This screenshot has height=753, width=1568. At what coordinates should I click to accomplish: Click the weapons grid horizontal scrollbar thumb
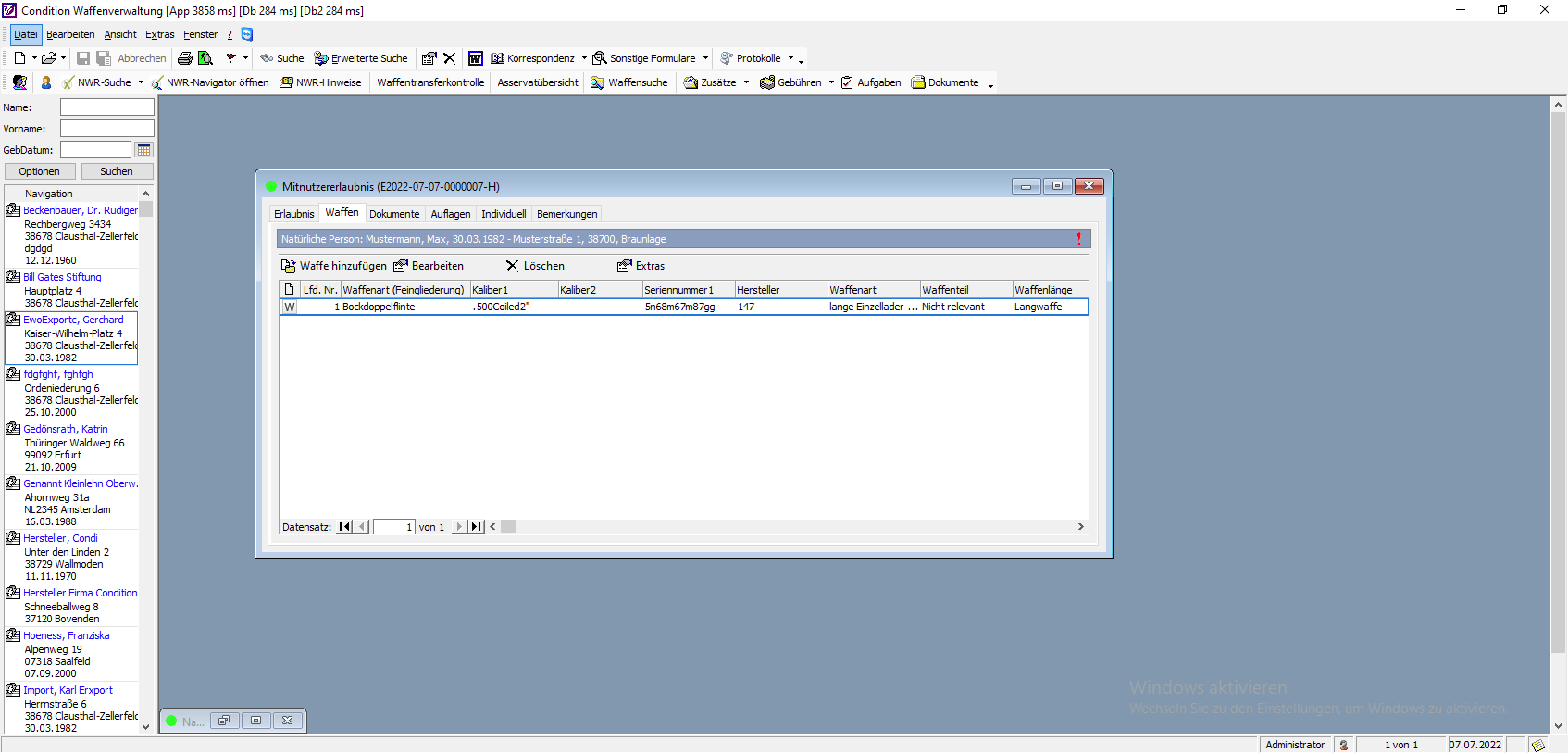tap(508, 527)
